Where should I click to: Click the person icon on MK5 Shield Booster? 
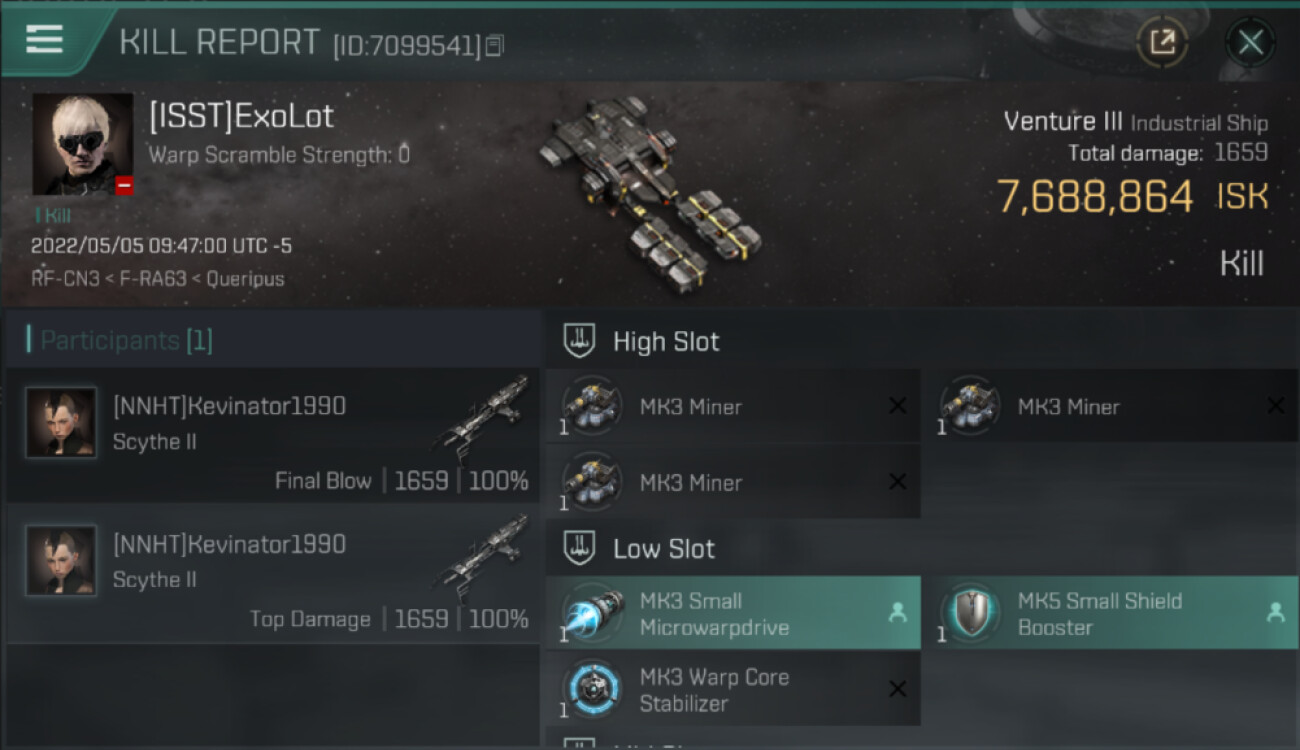click(1275, 613)
